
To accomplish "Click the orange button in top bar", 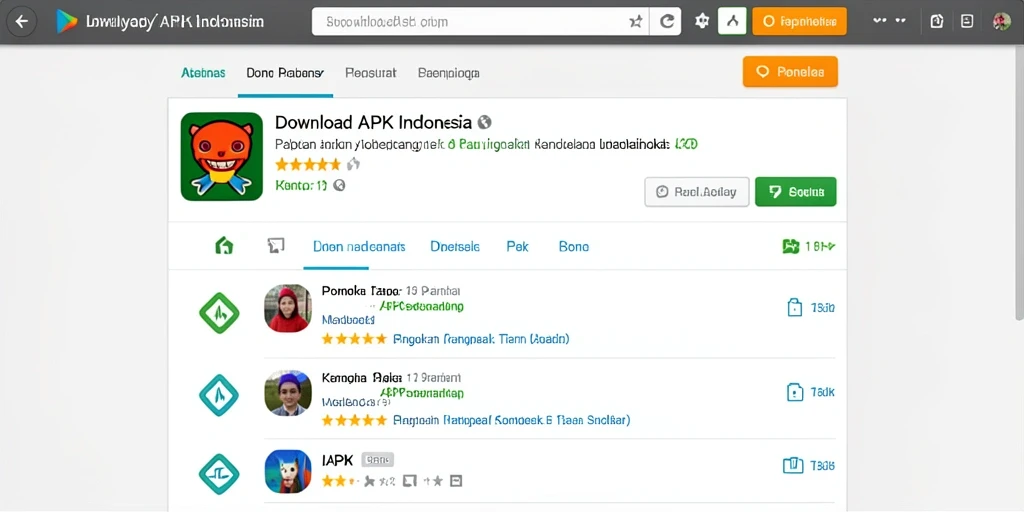I will (x=799, y=22).
